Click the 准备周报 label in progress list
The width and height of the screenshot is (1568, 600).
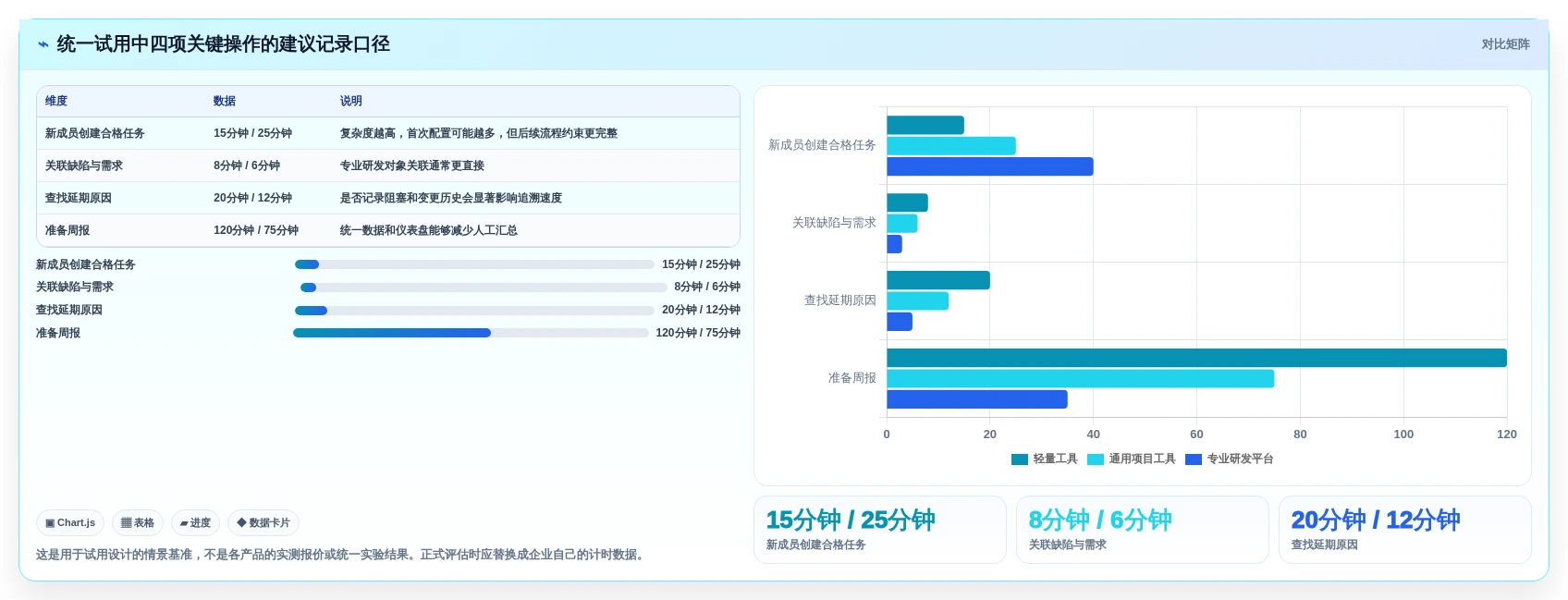[58, 333]
